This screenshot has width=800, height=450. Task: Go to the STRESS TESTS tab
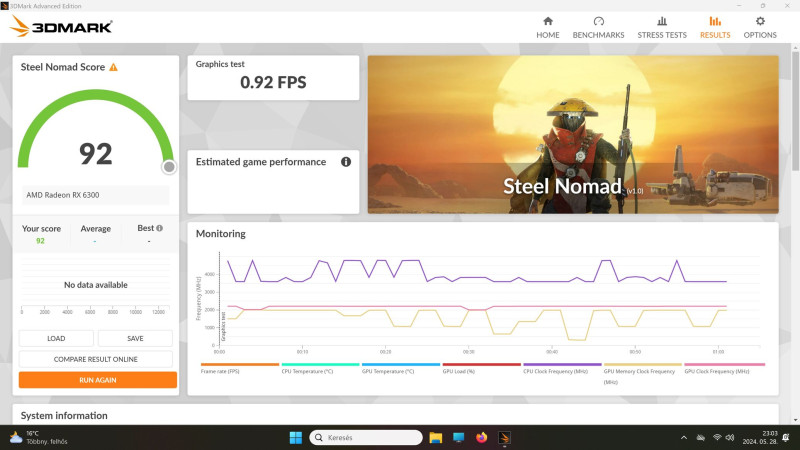pyautogui.click(x=662, y=28)
